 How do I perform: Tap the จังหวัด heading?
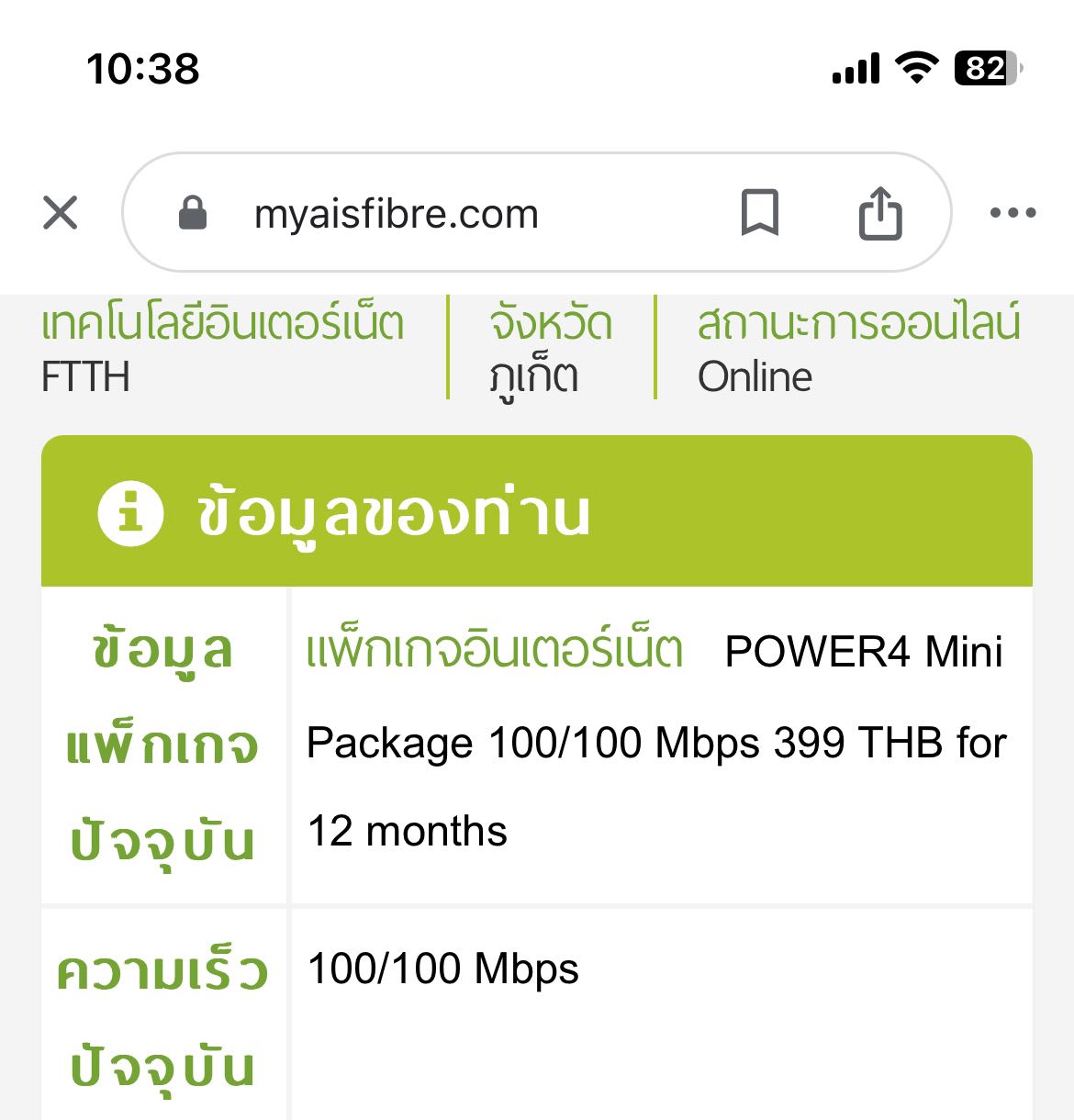(551, 324)
